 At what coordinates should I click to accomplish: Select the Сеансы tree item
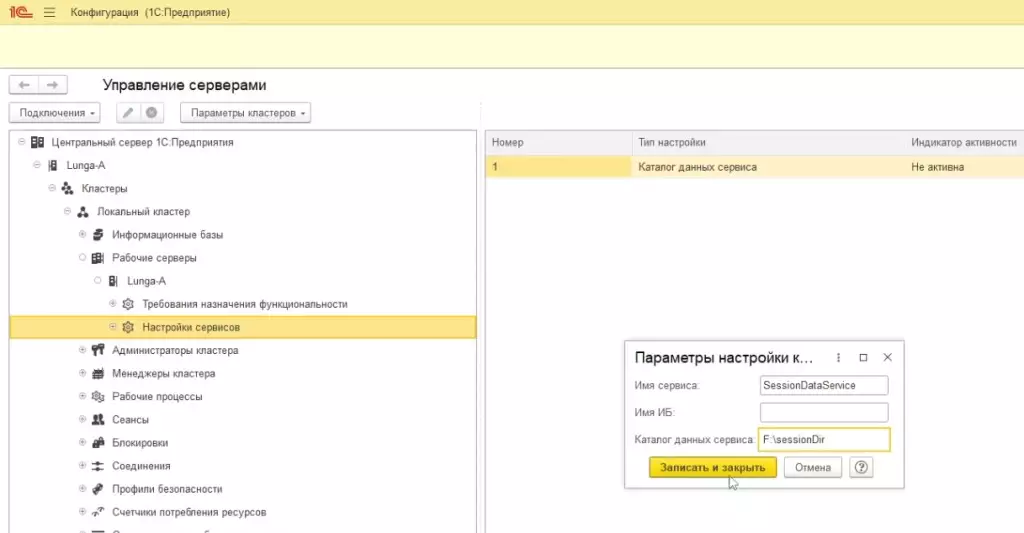click(x=130, y=420)
